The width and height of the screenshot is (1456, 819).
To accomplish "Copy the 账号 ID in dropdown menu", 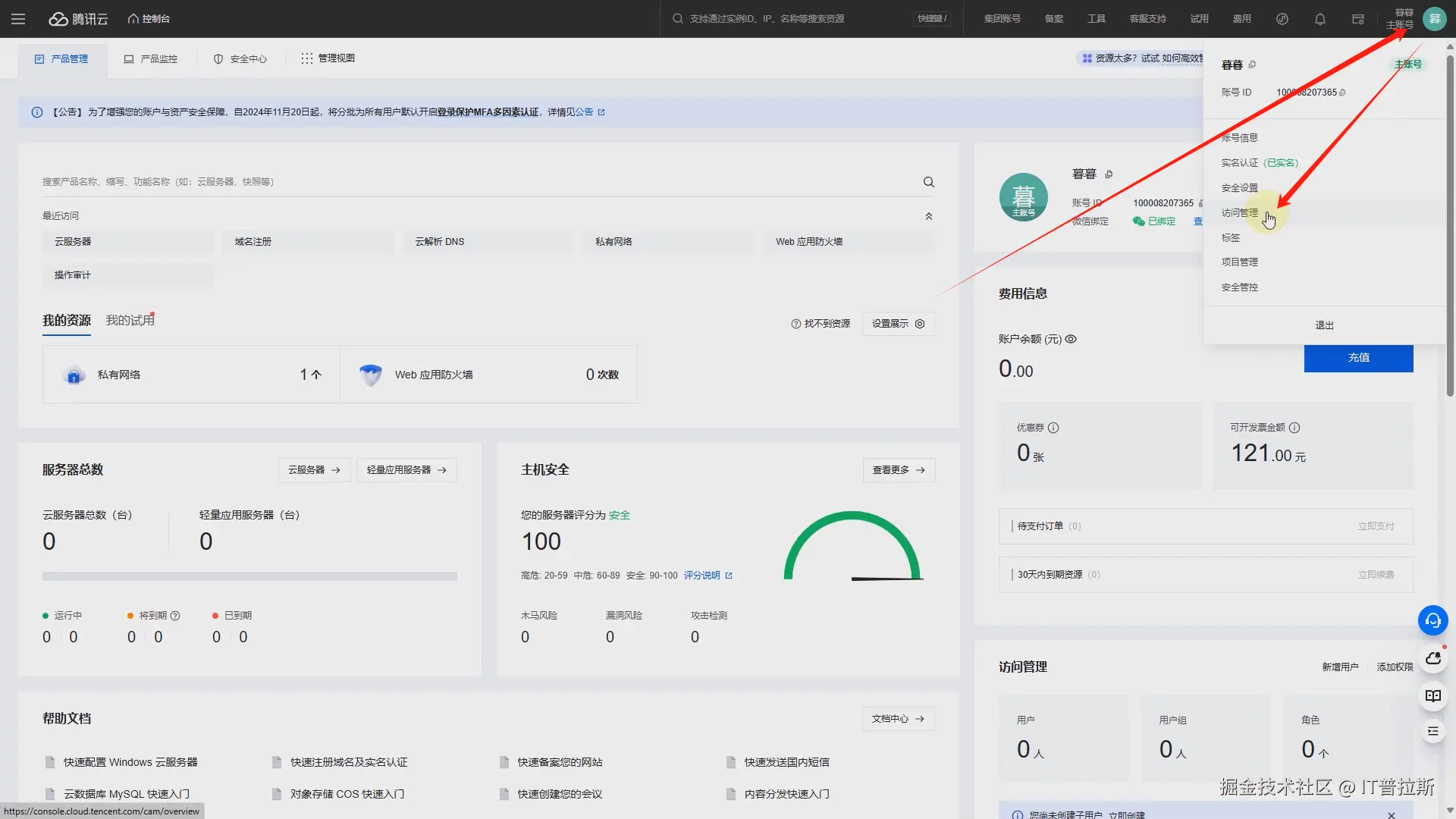I will click(1342, 93).
